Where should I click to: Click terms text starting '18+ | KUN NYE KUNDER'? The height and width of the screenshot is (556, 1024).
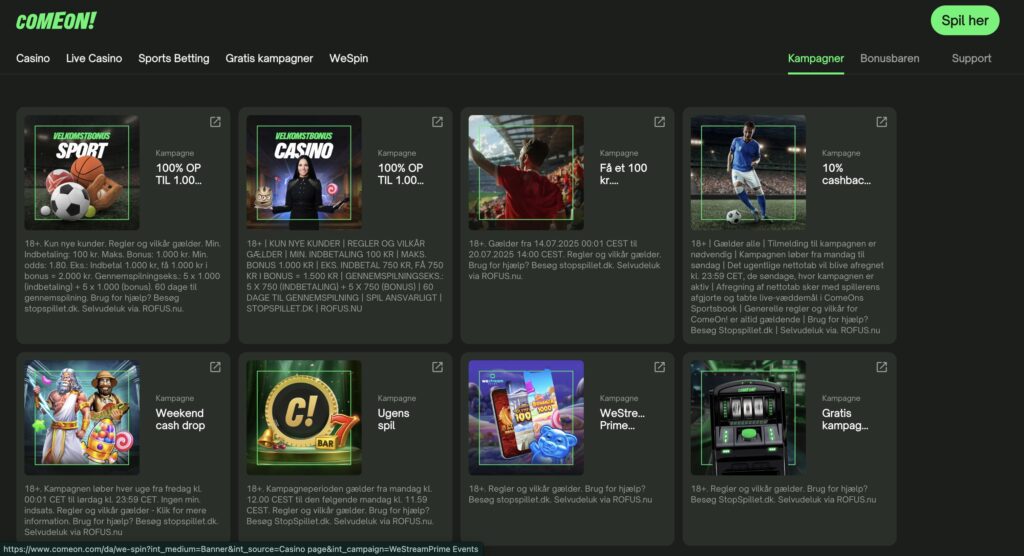345,276
